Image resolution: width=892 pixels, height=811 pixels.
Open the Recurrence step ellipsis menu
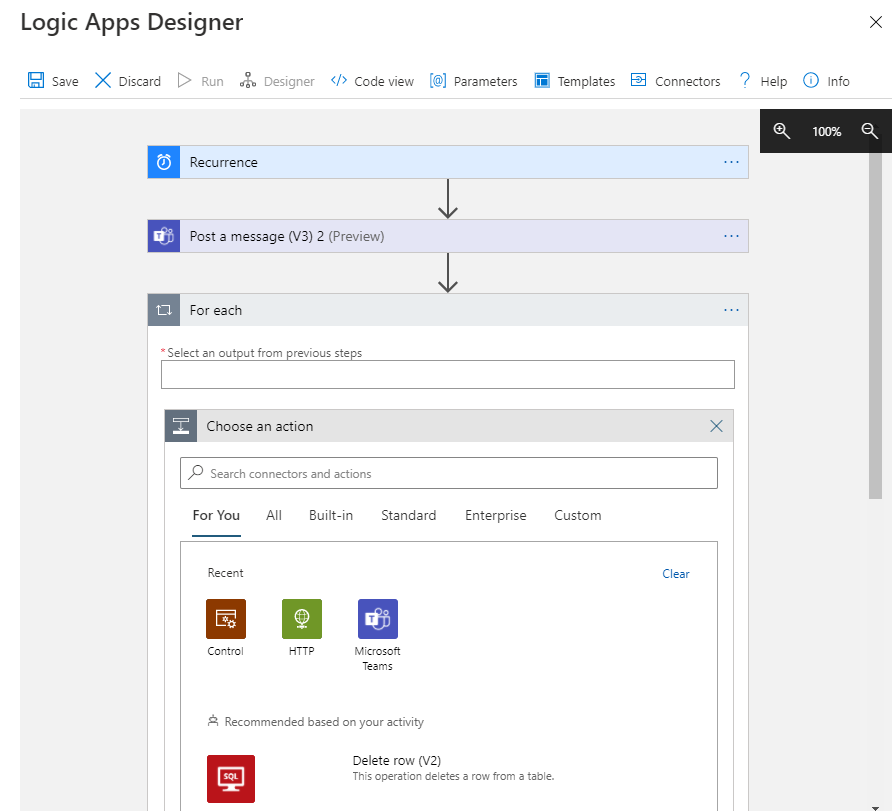pos(732,162)
